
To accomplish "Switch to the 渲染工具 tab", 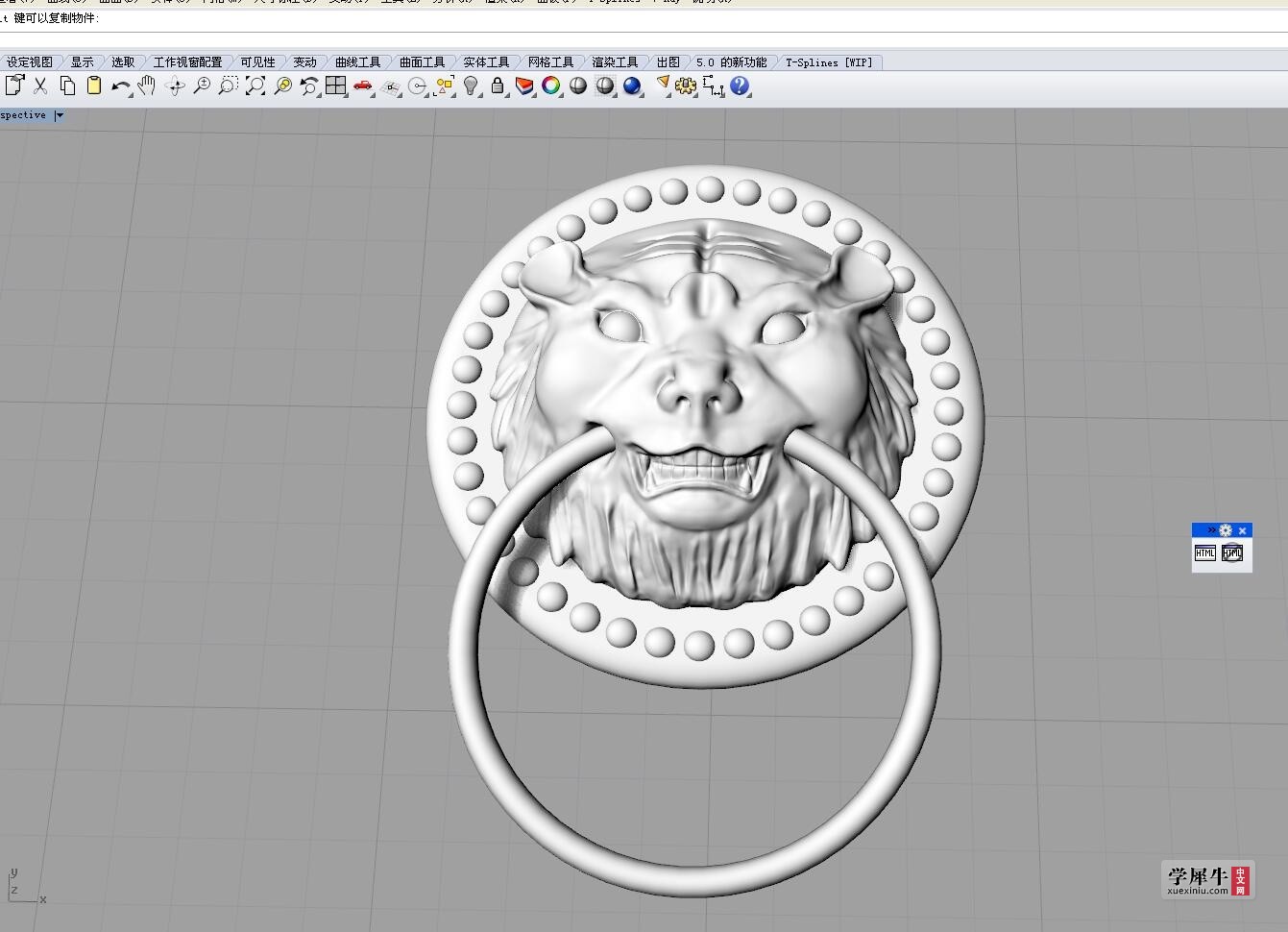I will pyautogui.click(x=615, y=62).
